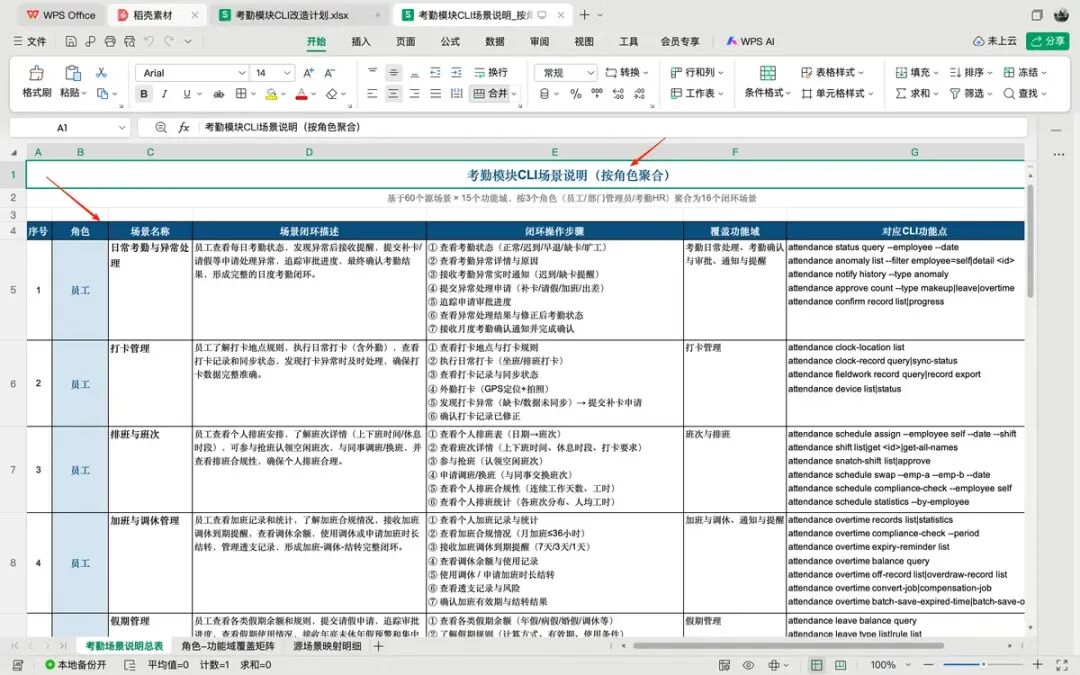This screenshot has height=675, width=1080.
Task: Open the 插入 ribbon tab
Action: (x=361, y=41)
